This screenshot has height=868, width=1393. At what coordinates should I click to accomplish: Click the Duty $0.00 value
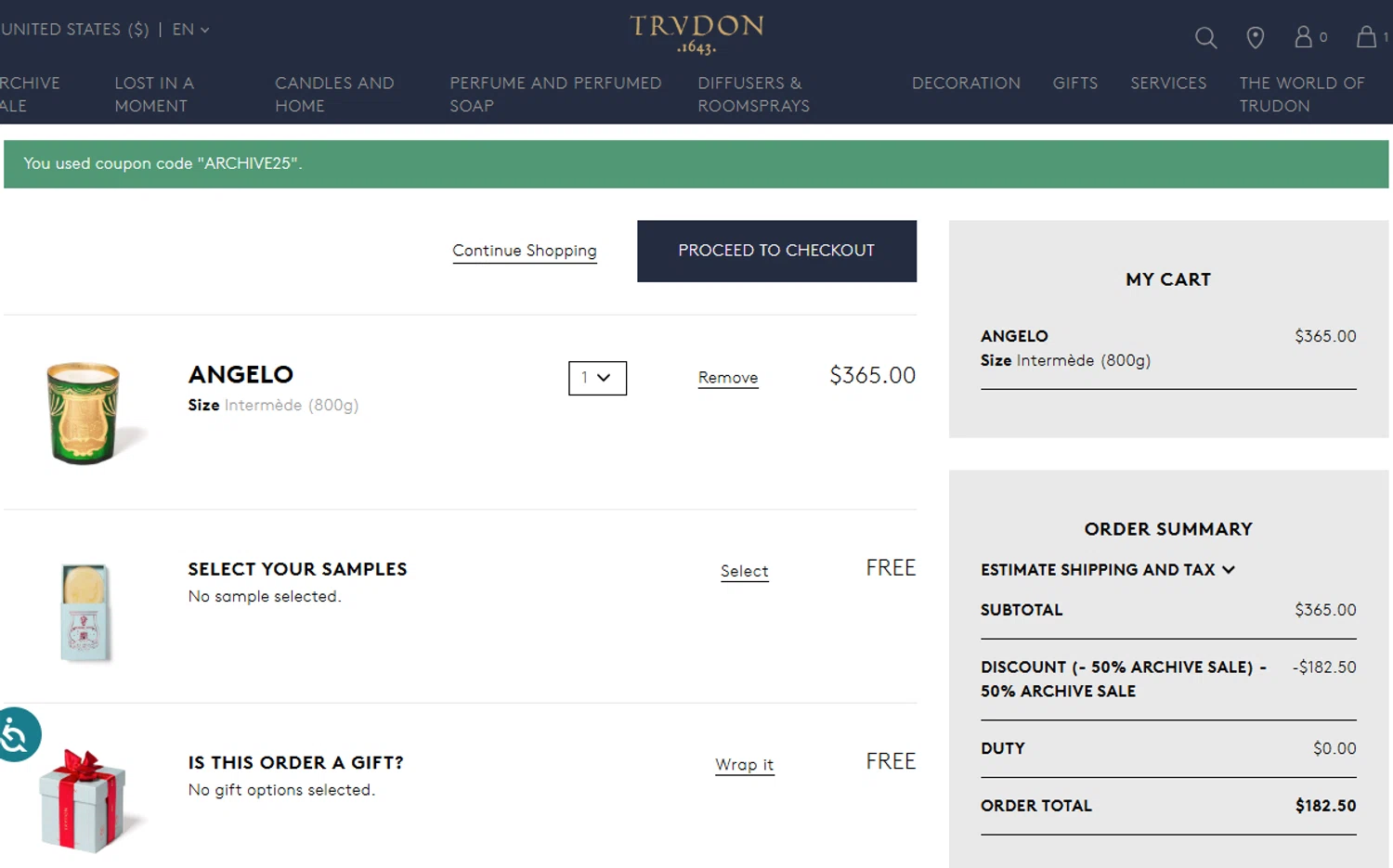pos(1334,748)
